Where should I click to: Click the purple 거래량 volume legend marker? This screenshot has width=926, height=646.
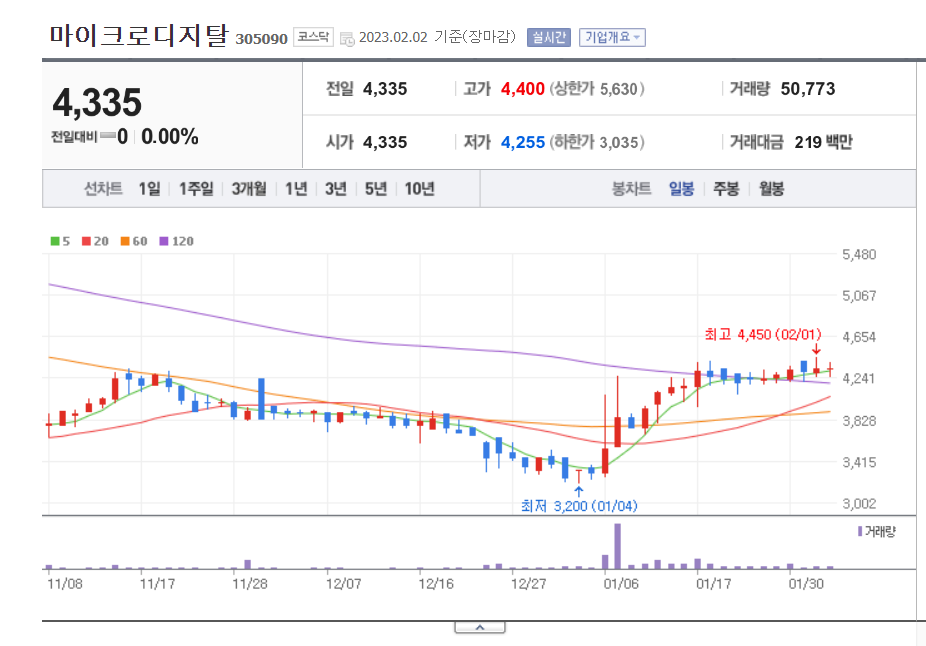pos(860,531)
